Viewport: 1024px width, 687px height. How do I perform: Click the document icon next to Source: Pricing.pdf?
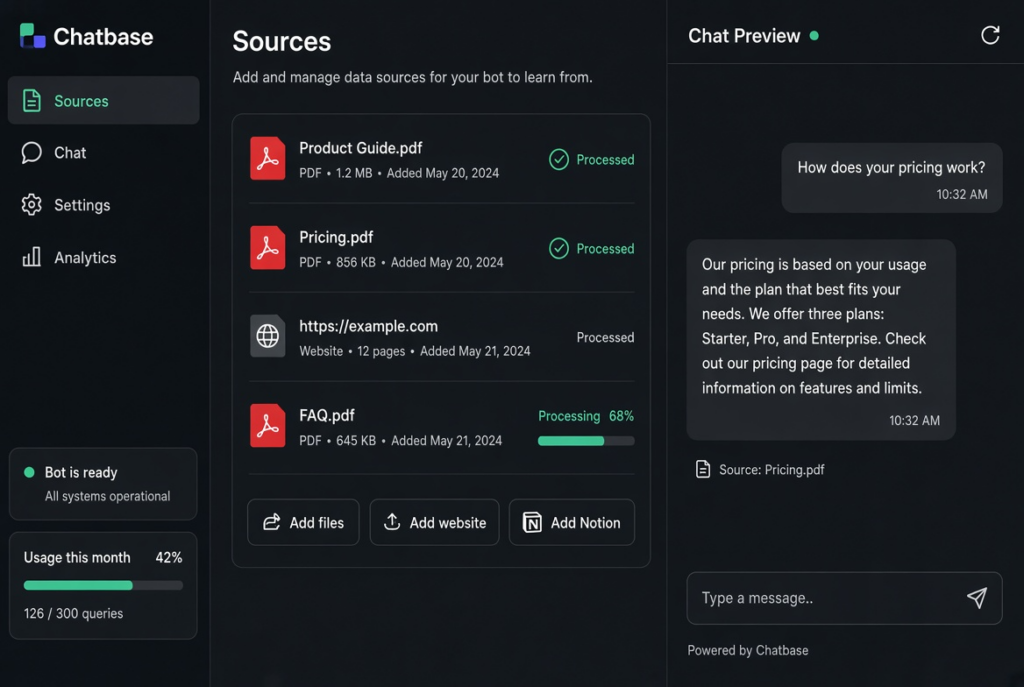click(x=703, y=469)
